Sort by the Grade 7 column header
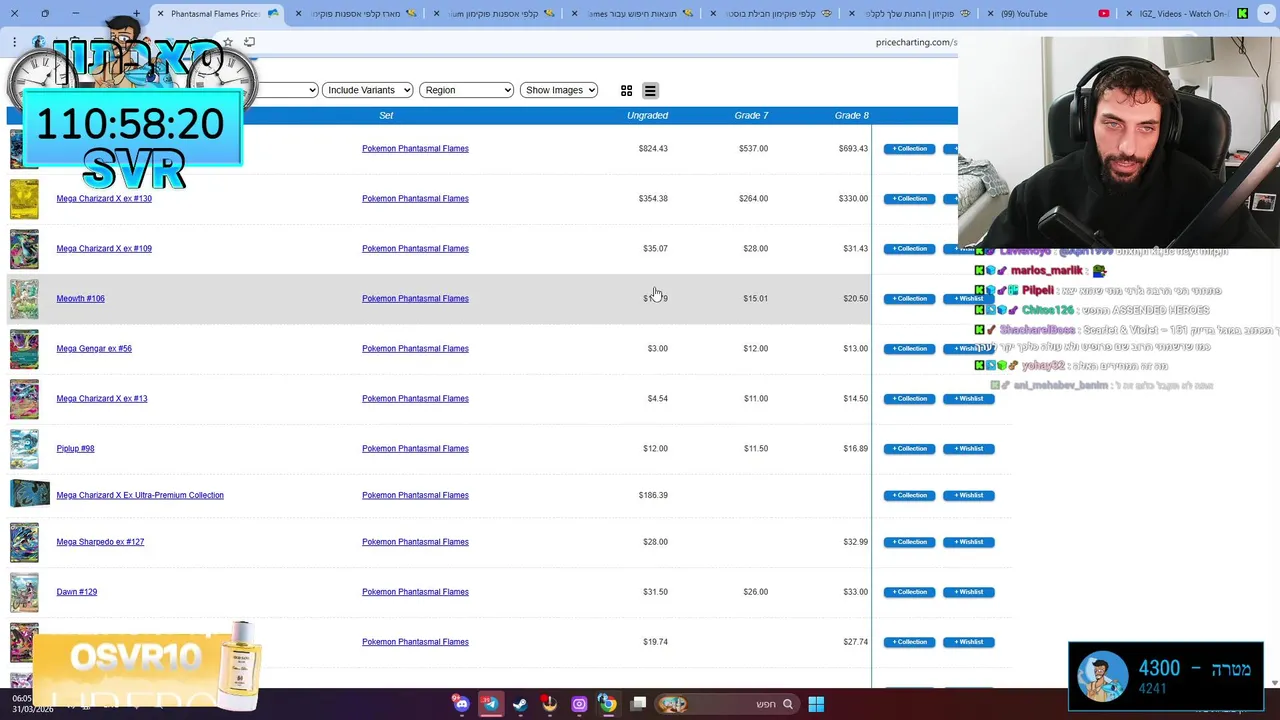 (x=751, y=115)
